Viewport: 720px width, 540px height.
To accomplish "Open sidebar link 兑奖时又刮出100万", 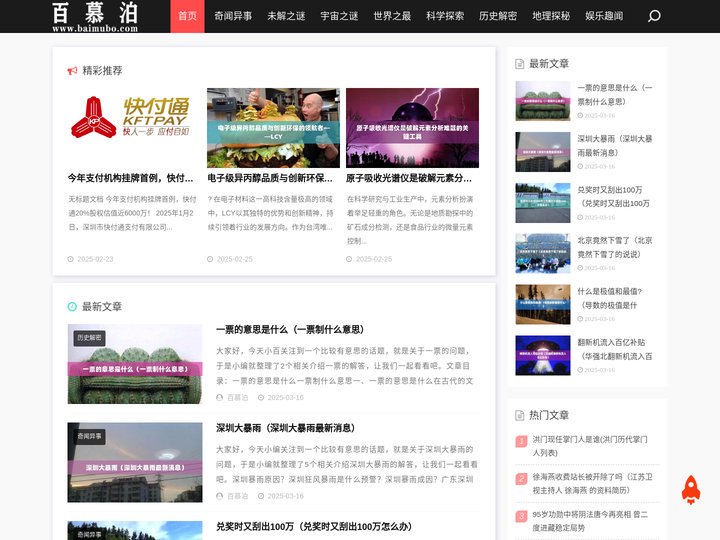I will (x=613, y=197).
